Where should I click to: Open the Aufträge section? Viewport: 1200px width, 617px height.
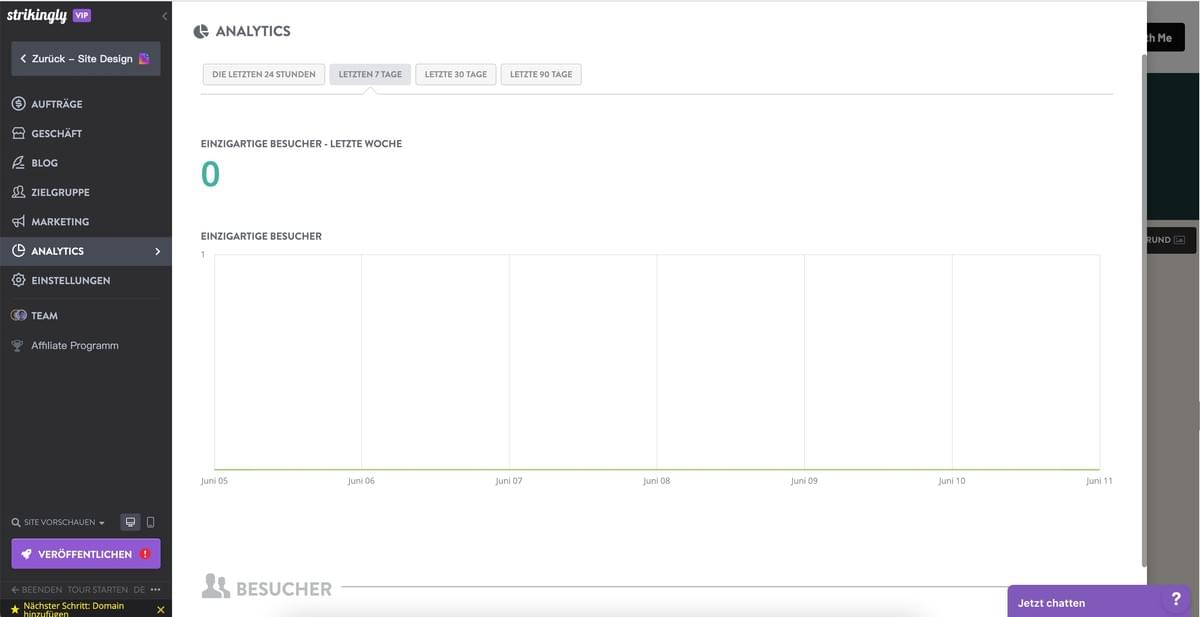coord(86,104)
